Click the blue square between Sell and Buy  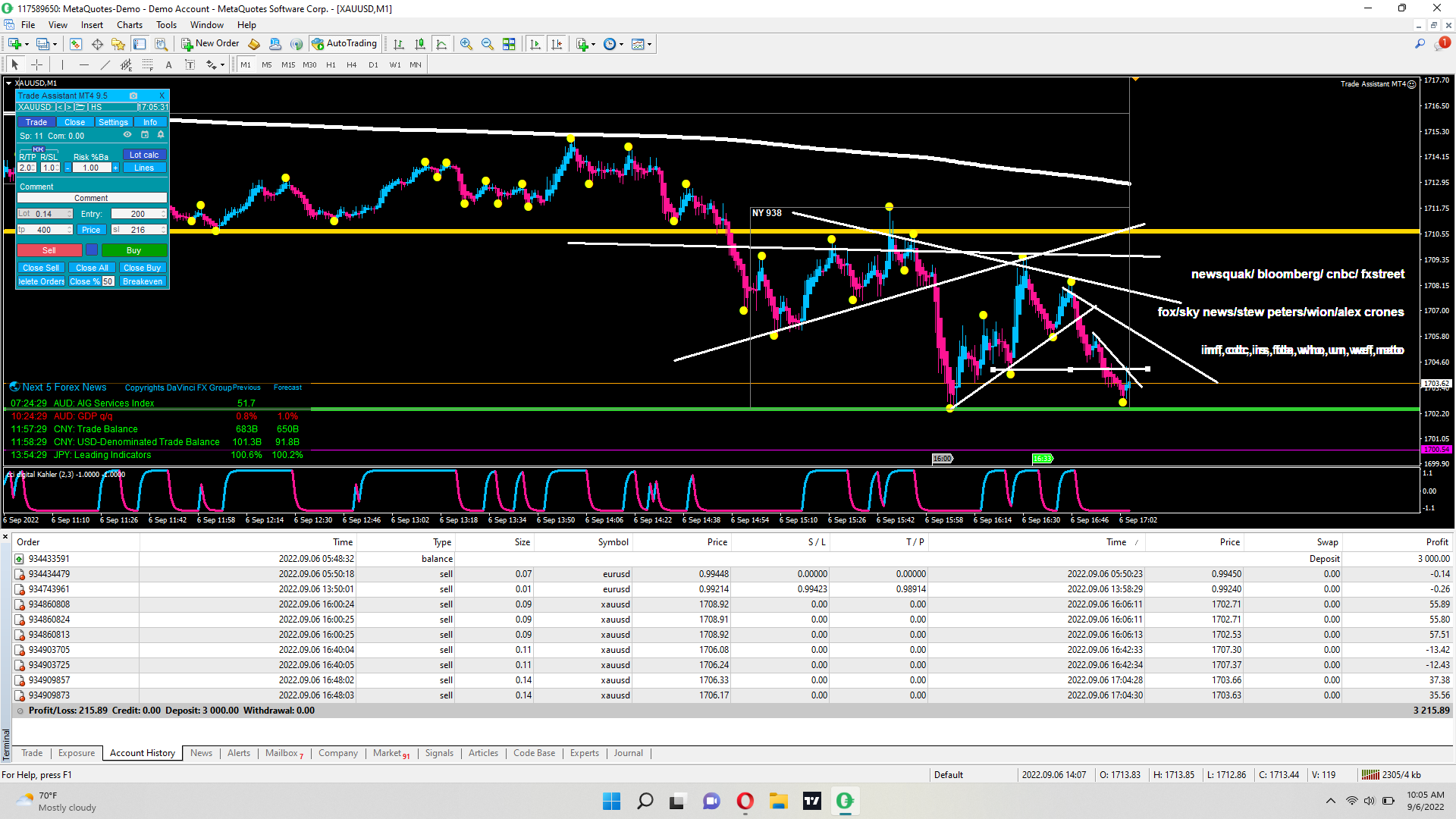[92, 250]
